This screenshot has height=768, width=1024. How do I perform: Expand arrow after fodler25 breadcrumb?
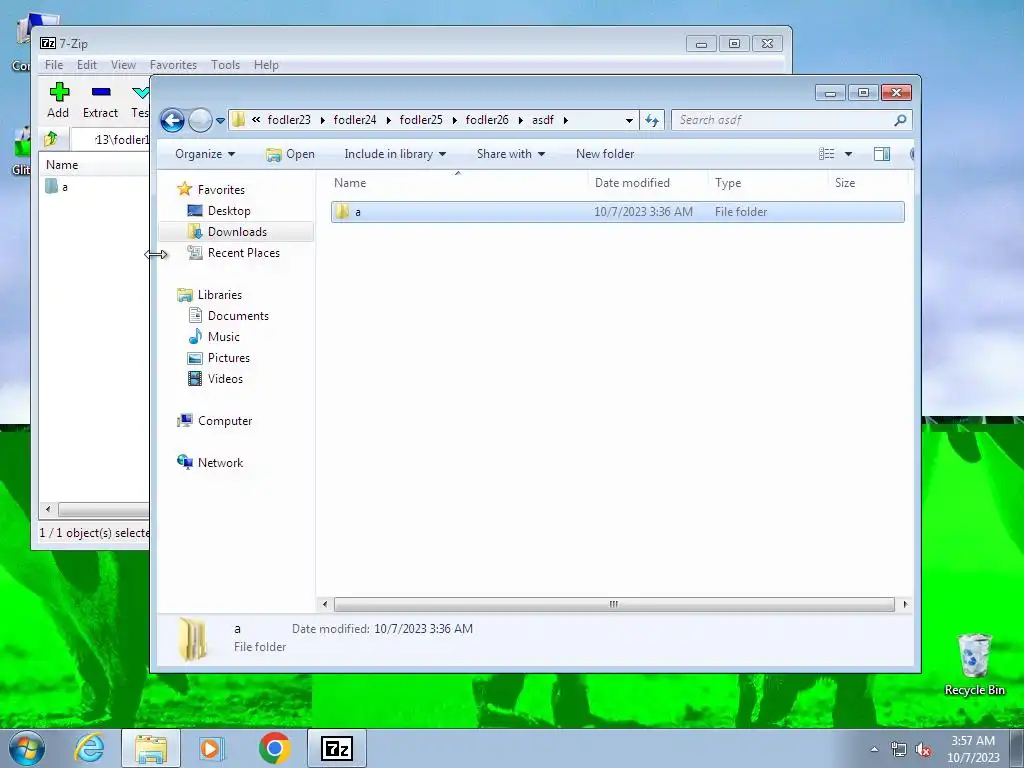(455, 120)
